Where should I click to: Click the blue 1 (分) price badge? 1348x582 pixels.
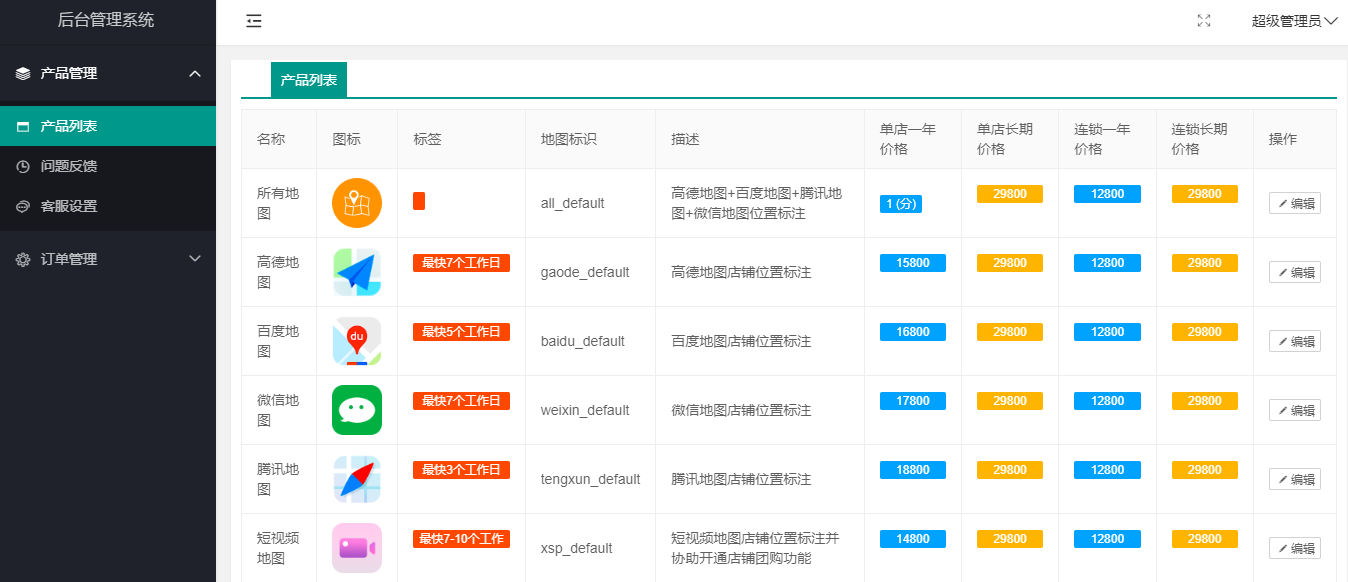tap(899, 203)
